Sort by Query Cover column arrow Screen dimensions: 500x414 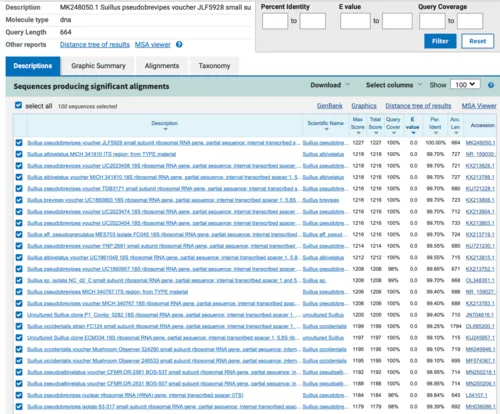click(394, 133)
